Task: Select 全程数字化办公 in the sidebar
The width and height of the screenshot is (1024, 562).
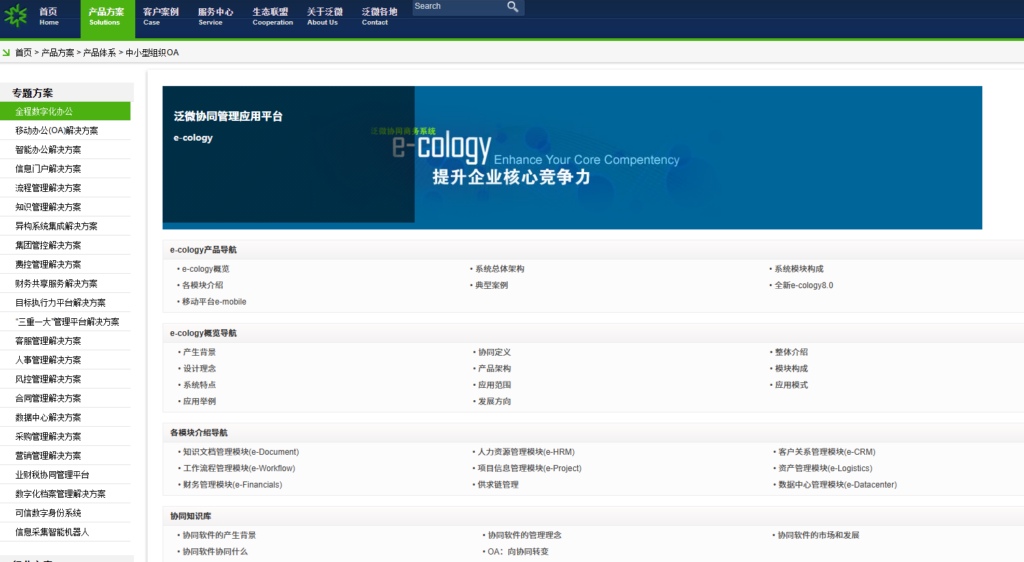Action: [x=65, y=111]
